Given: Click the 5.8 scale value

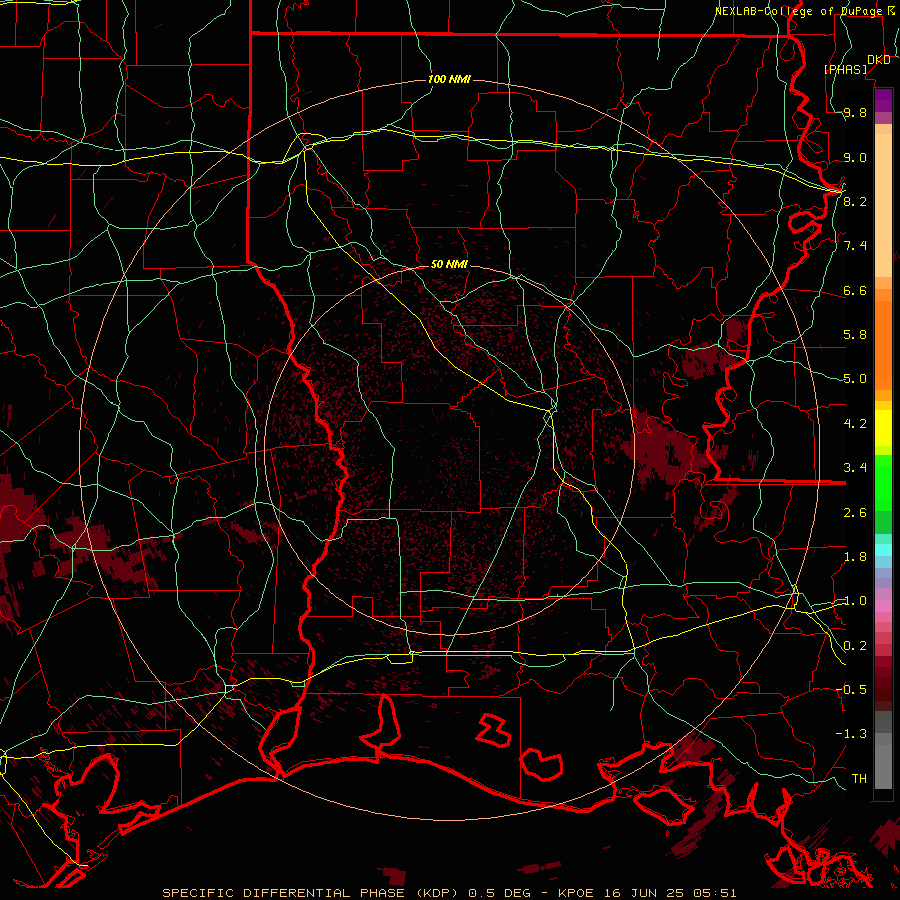Looking at the screenshot, I should click(855, 335).
